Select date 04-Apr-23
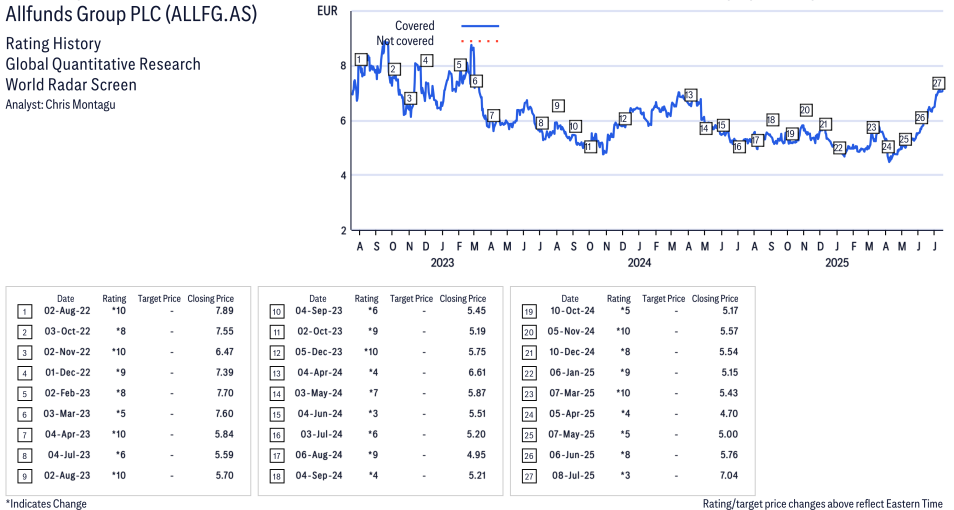 click(67, 435)
